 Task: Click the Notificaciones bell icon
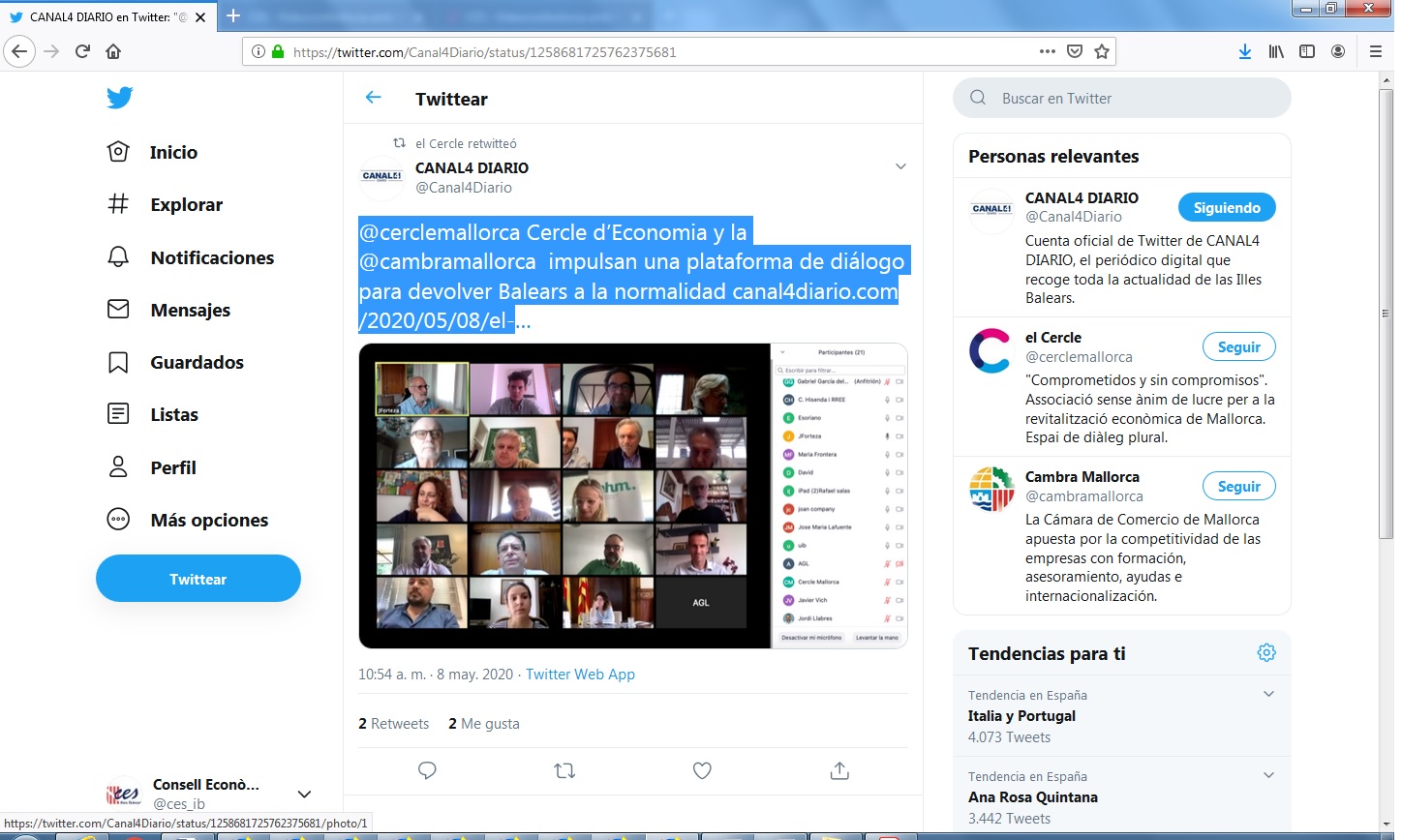(118, 257)
